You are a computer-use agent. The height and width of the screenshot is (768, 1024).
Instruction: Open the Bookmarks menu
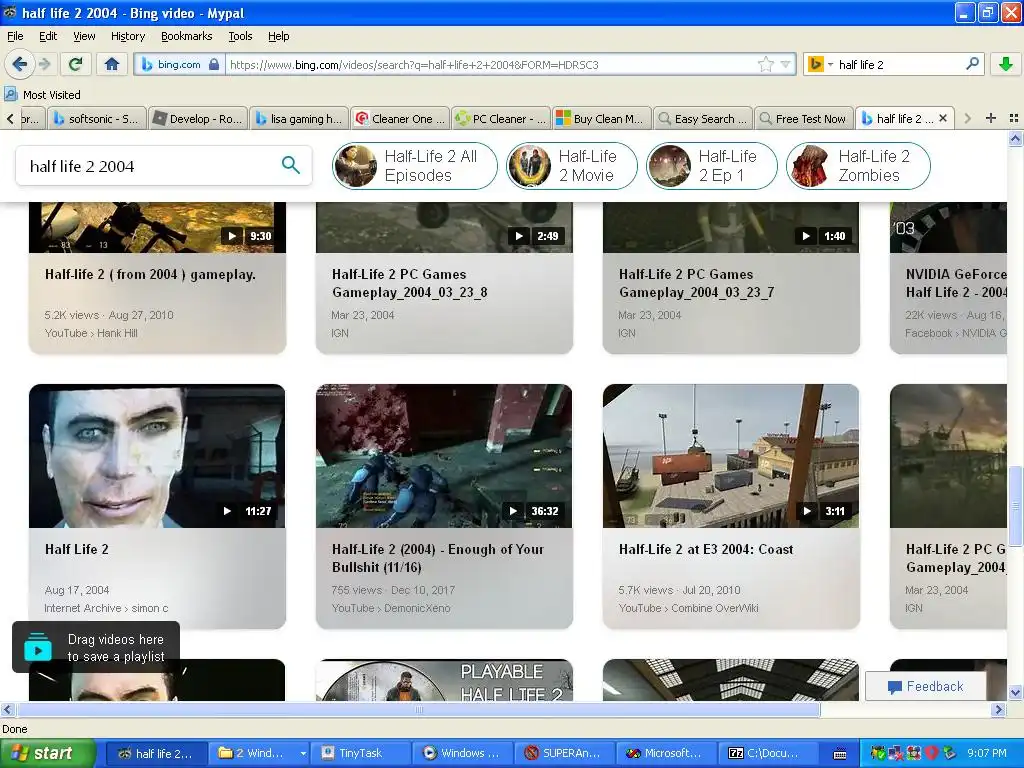[186, 36]
